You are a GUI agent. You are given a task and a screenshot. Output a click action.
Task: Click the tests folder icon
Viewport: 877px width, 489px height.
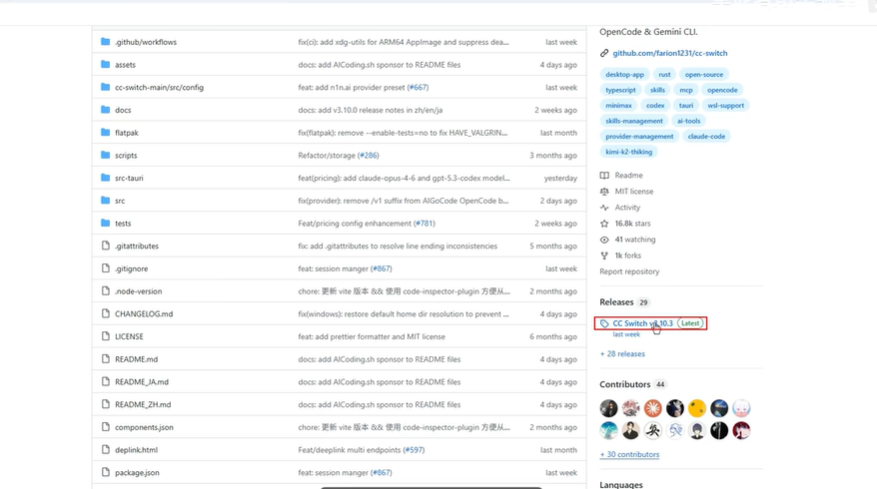(x=105, y=223)
